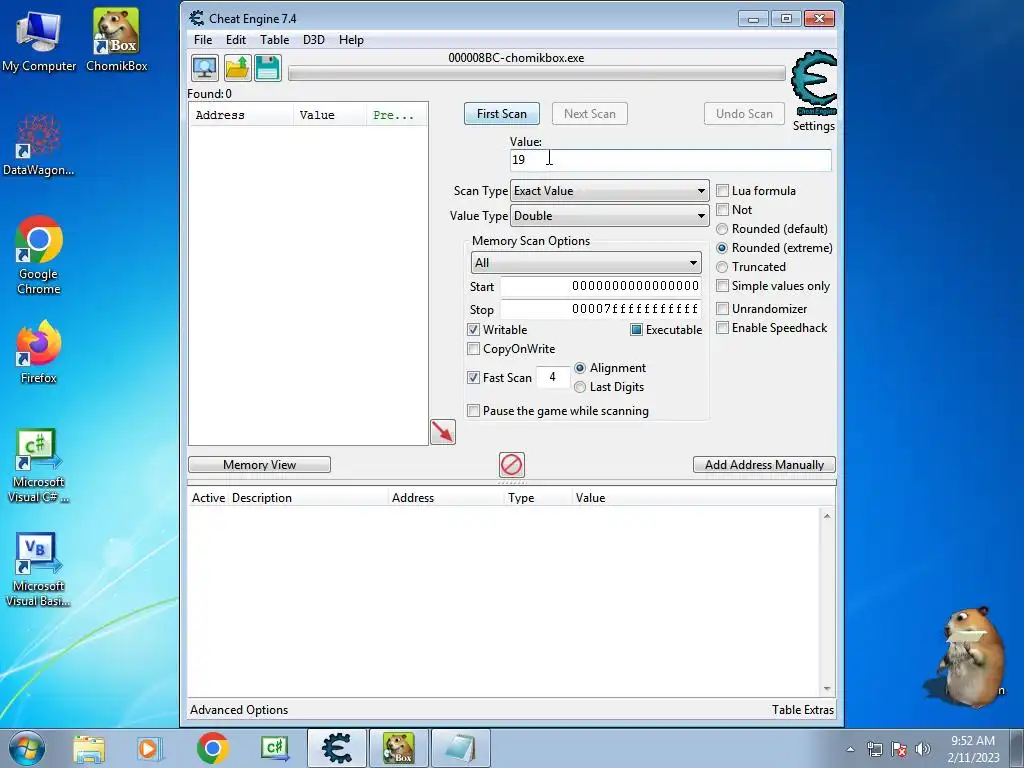Screen dimensions: 1024x768
Task: Toggle the Executable checkbox
Action: point(636,330)
